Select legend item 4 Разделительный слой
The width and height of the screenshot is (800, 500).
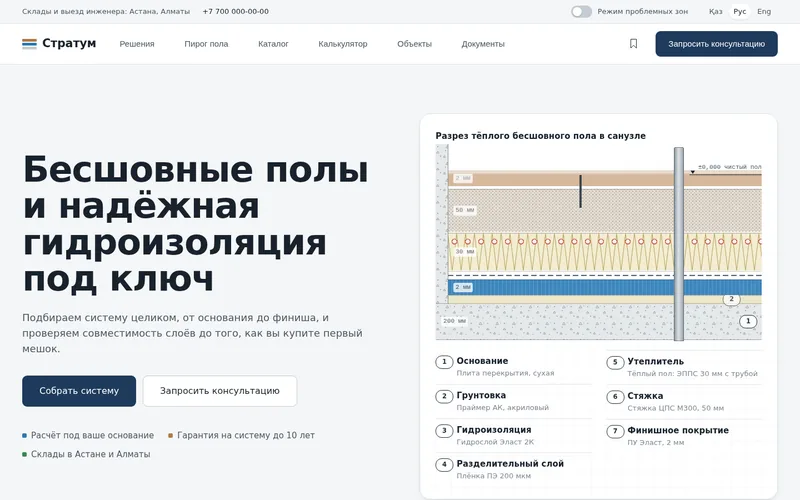point(513,469)
